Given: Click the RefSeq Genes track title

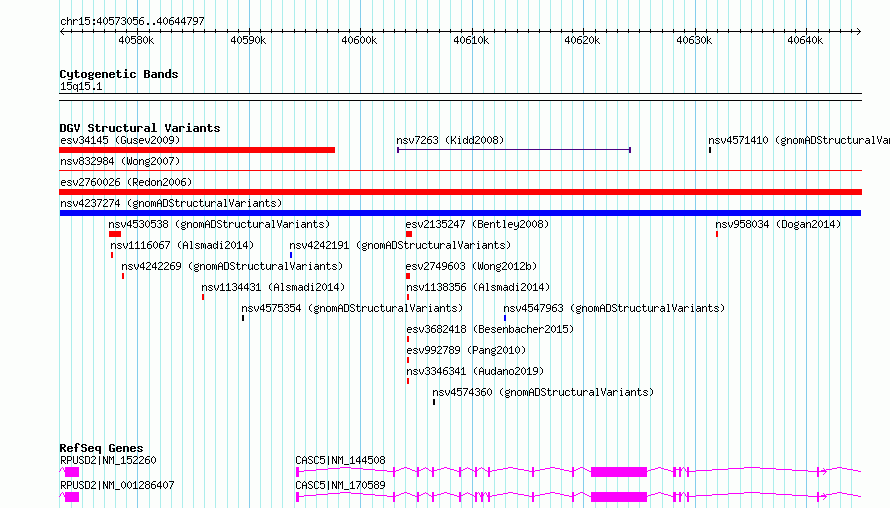Looking at the screenshot, I should [101, 448].
